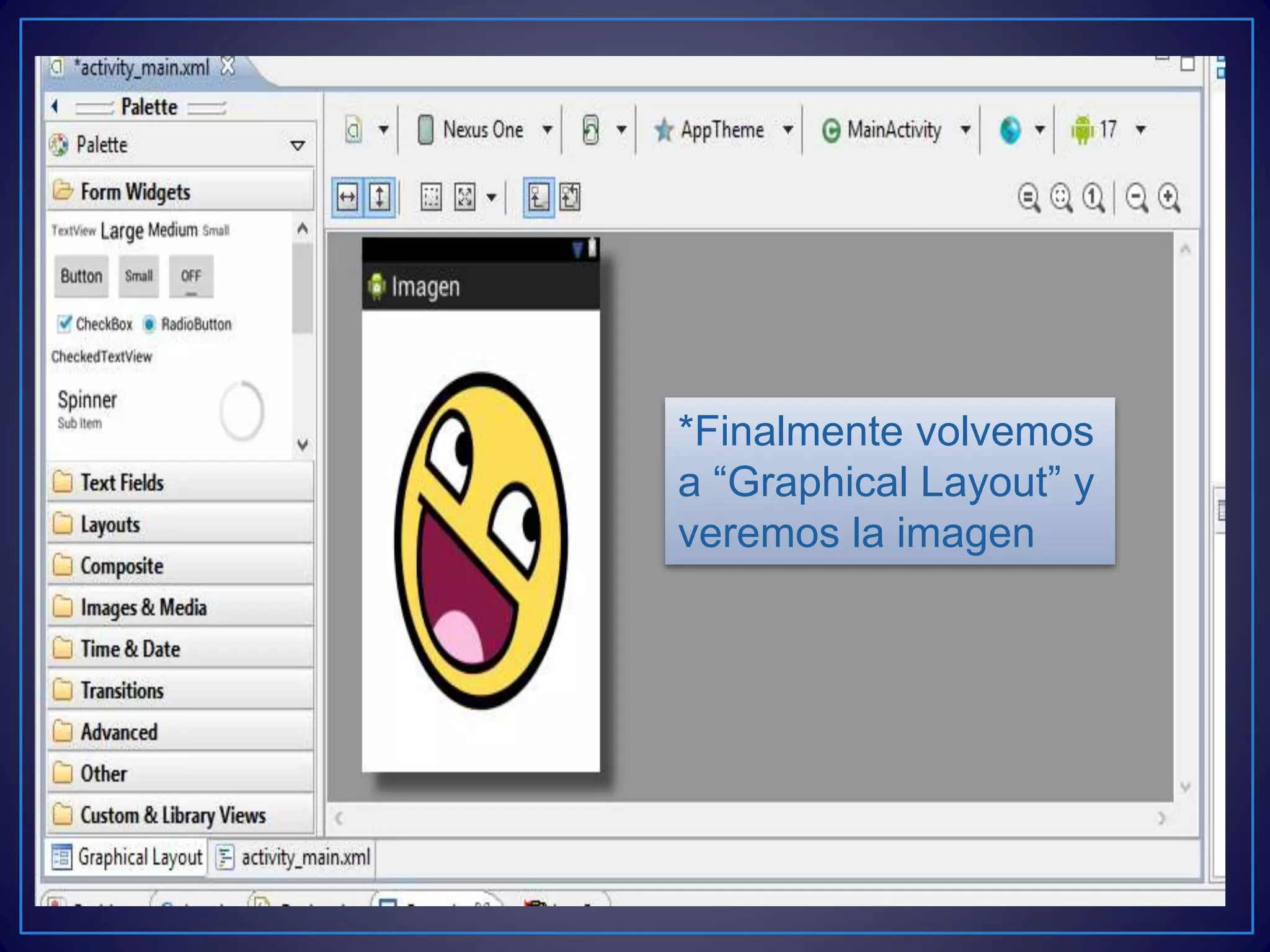Click the gravity arrows icon
Image resolution: width=1270 pixels, height=952 pixels.
tap(464, 198)
